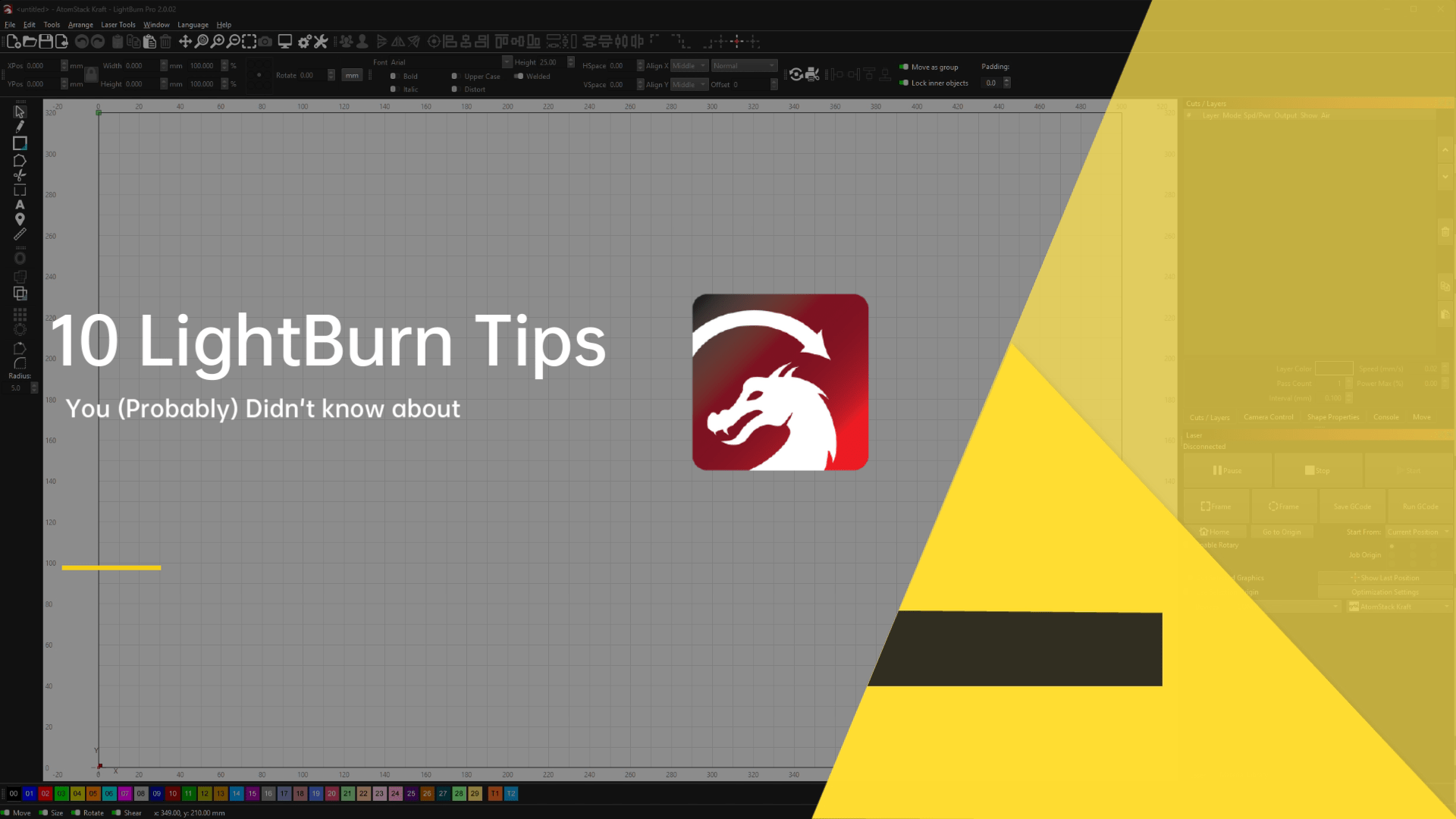This screenshot has width=1456, height=819.
Task: Open a file with the folder icon
Action: click(x=30, y=42)
